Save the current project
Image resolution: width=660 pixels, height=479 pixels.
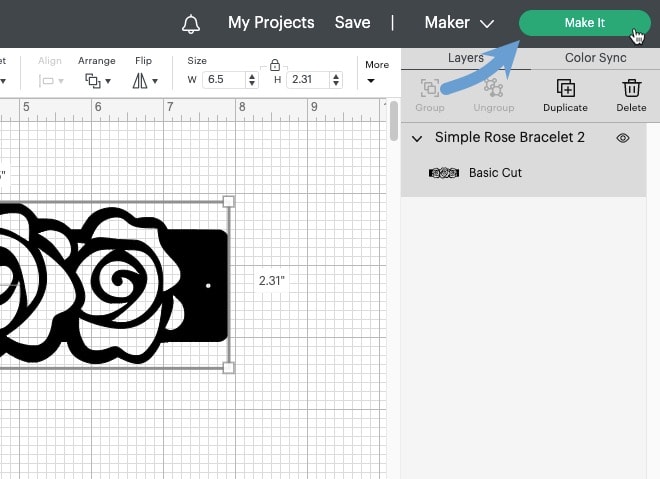(x=352, y=22)
